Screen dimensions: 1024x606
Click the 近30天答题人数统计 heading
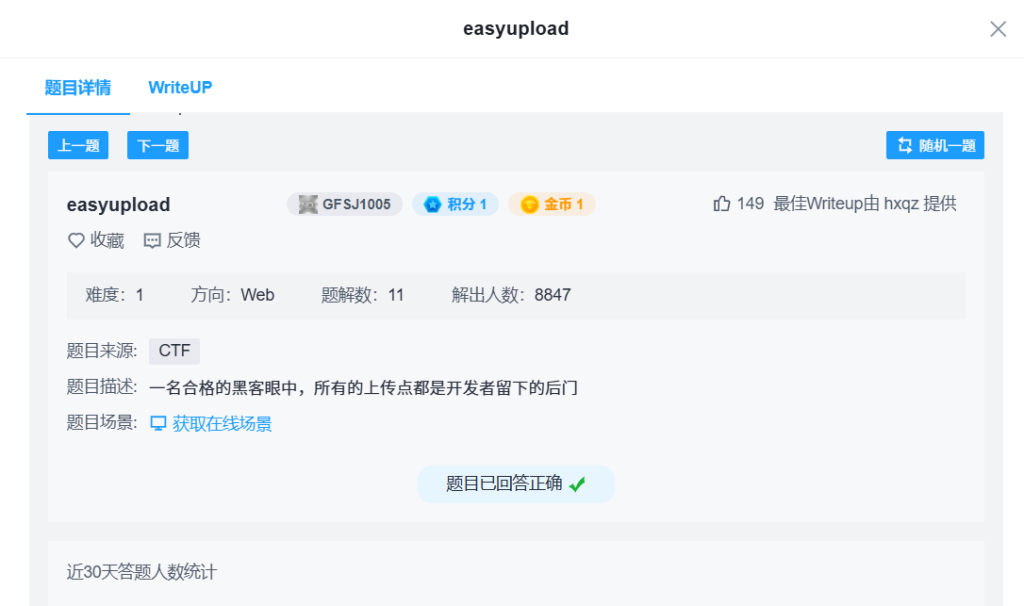point(141,572)
